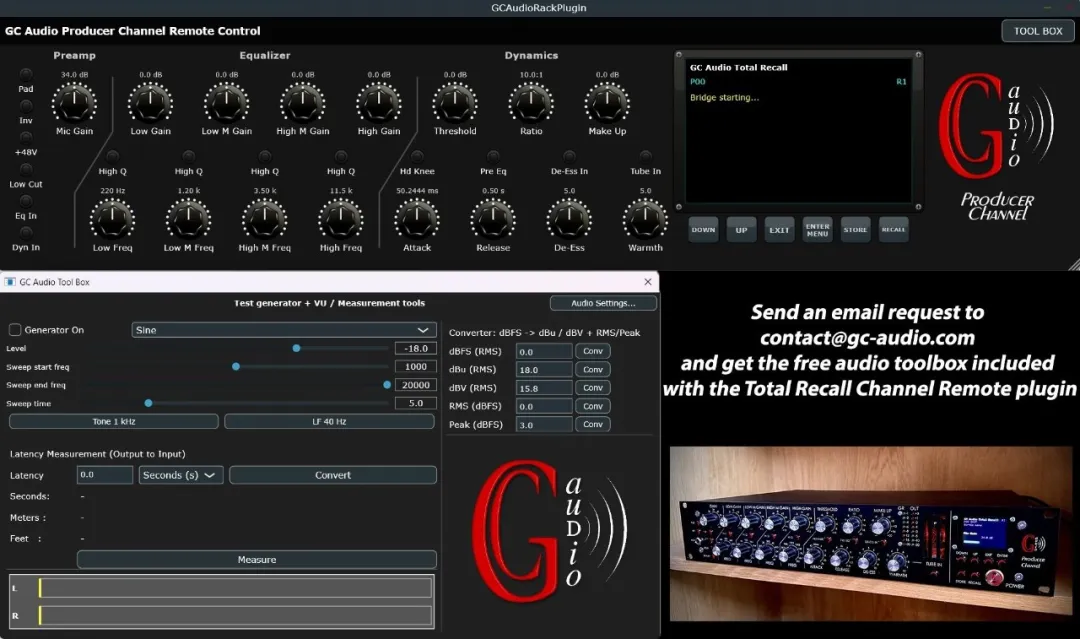Expand the Seconds (s) unit dropdown
Screen dimensions: 1080x639
pos(181,475)
